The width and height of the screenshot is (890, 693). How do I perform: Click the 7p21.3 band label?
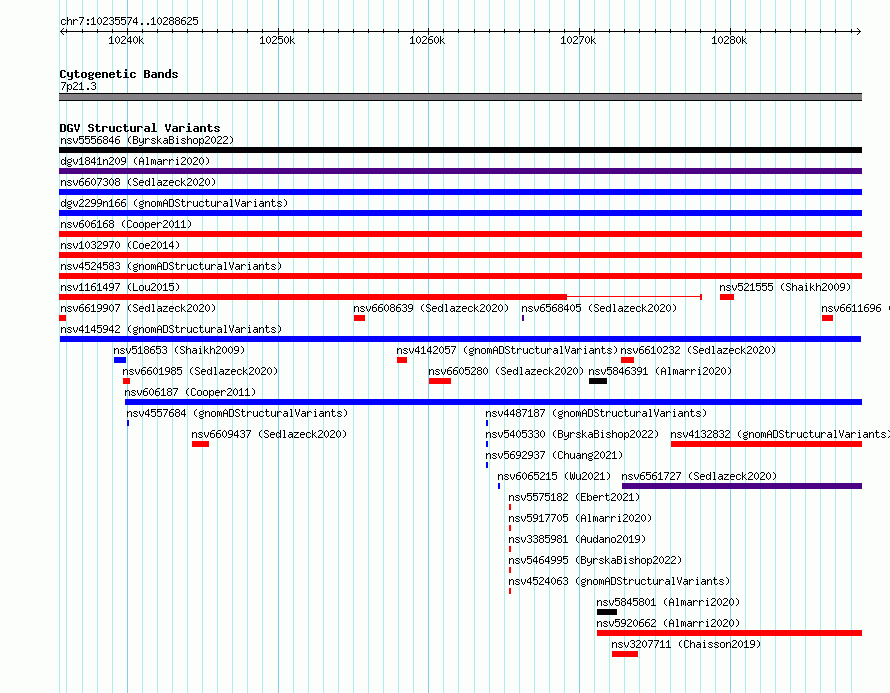point(78,86)
